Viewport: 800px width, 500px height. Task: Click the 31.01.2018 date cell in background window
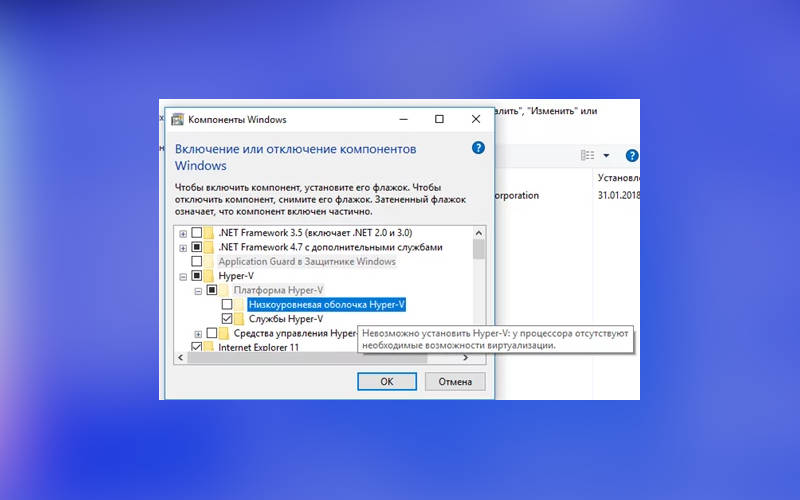(x=618, y=195)
